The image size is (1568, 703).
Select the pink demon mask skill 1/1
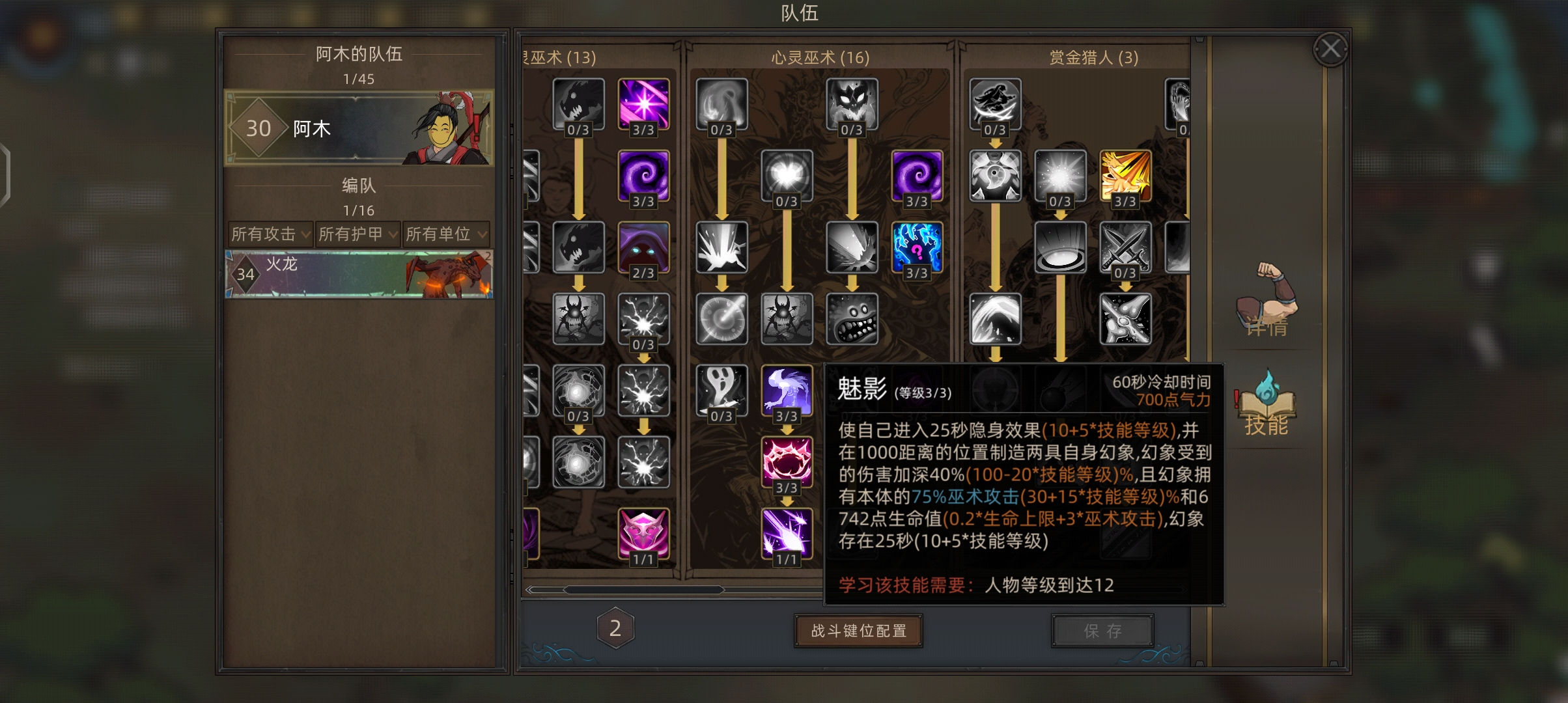[643, 534]
